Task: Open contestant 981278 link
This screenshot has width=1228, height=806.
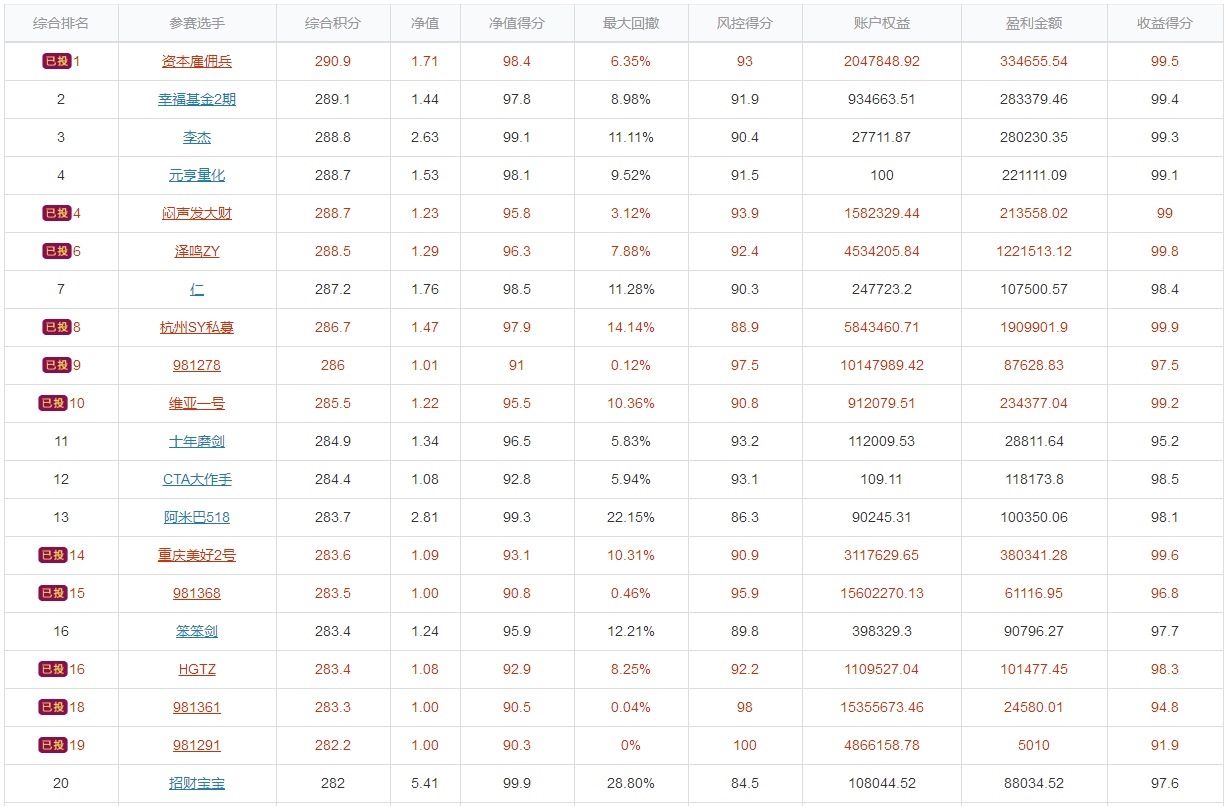Action: click(x=197, y=365)
